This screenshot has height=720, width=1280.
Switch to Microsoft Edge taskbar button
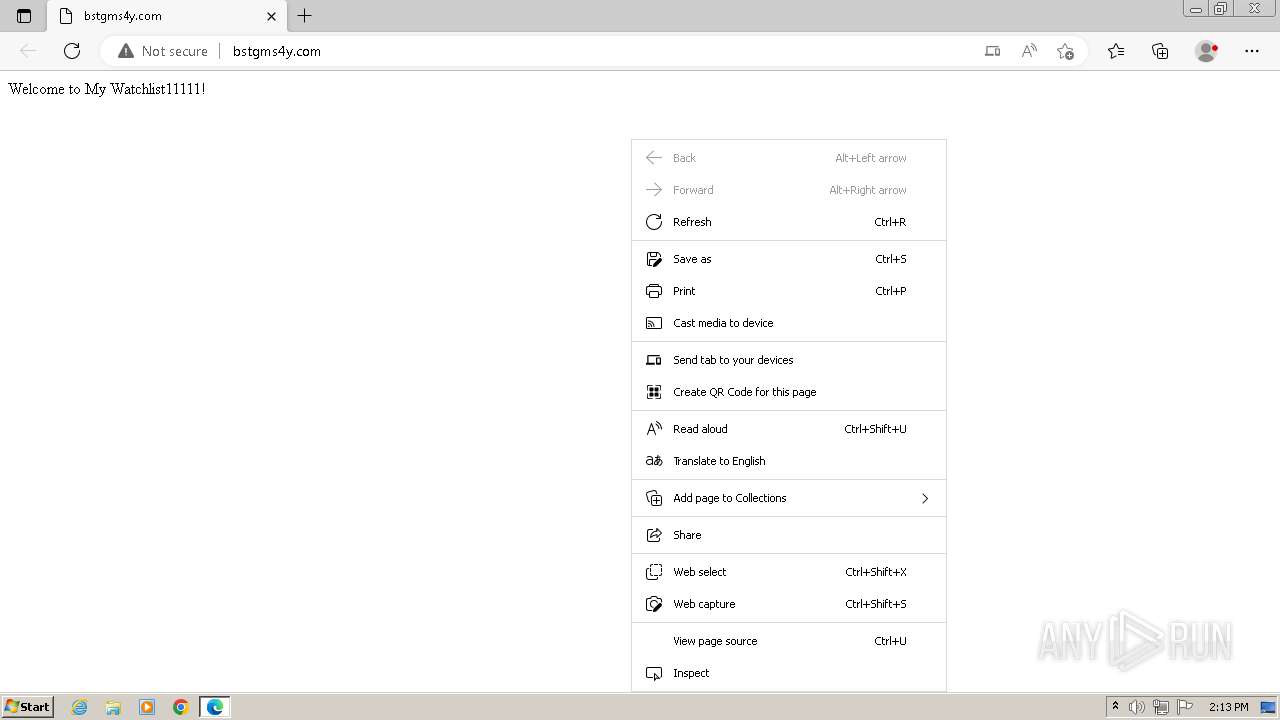tap(215, 707)
